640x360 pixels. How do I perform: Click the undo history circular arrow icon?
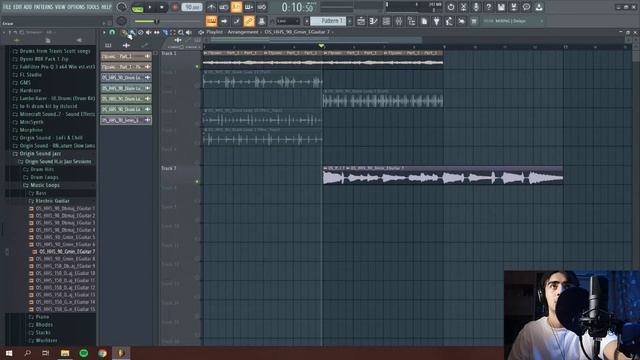451,7
